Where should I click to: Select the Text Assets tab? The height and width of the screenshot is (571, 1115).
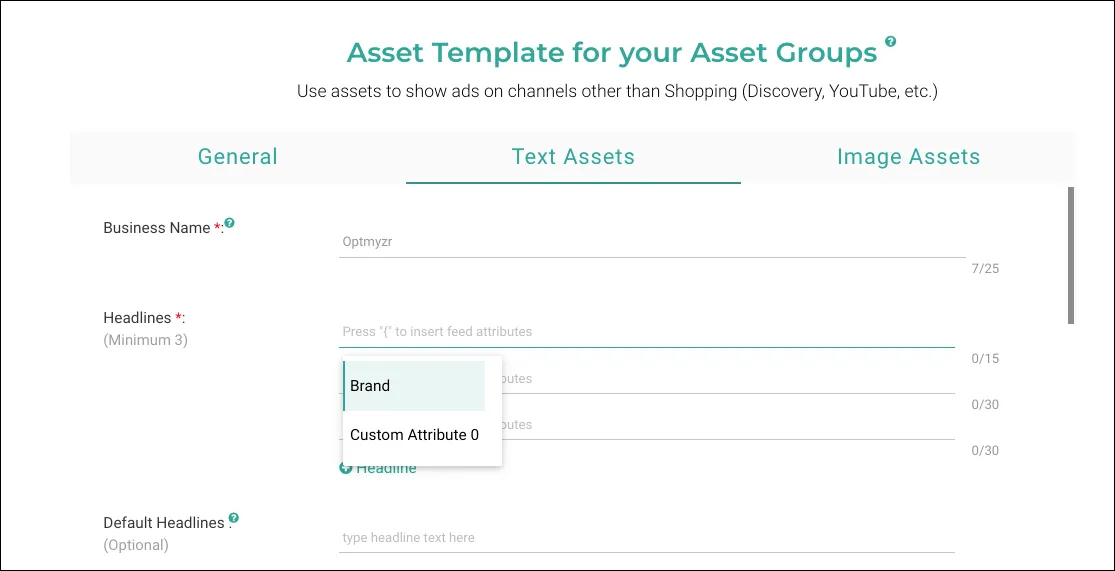[x=573, y=157]
